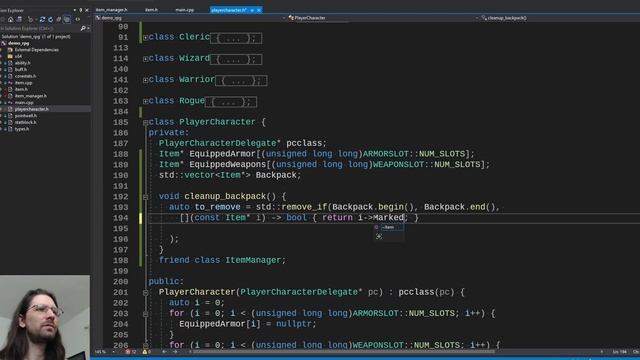Screen dimensions: 640x360
Task: Close the Solution Explorer panel
Action: (87, 10)
